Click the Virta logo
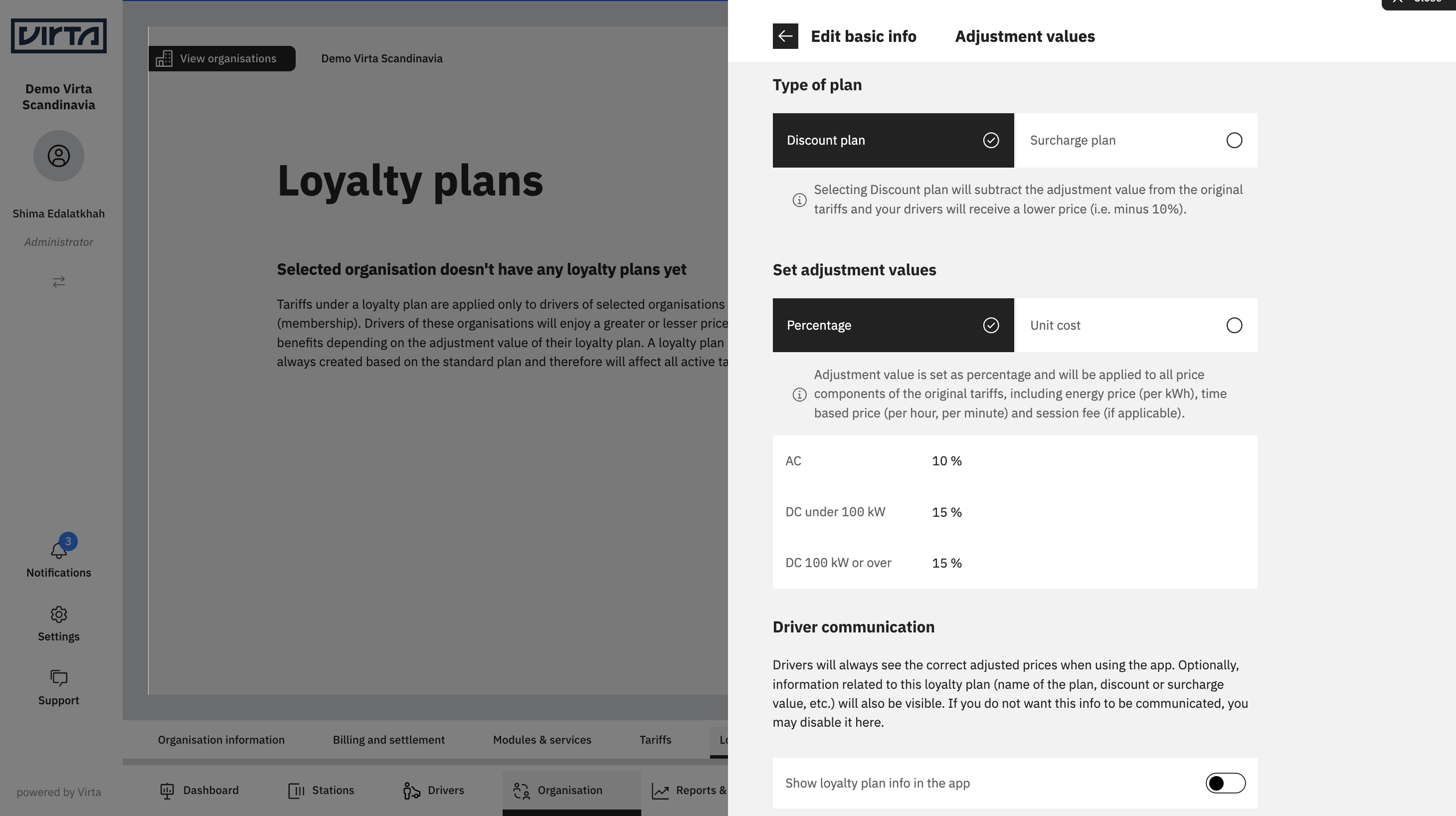The height and width of the screenshot is (816, 1456). tap(58, 35)
